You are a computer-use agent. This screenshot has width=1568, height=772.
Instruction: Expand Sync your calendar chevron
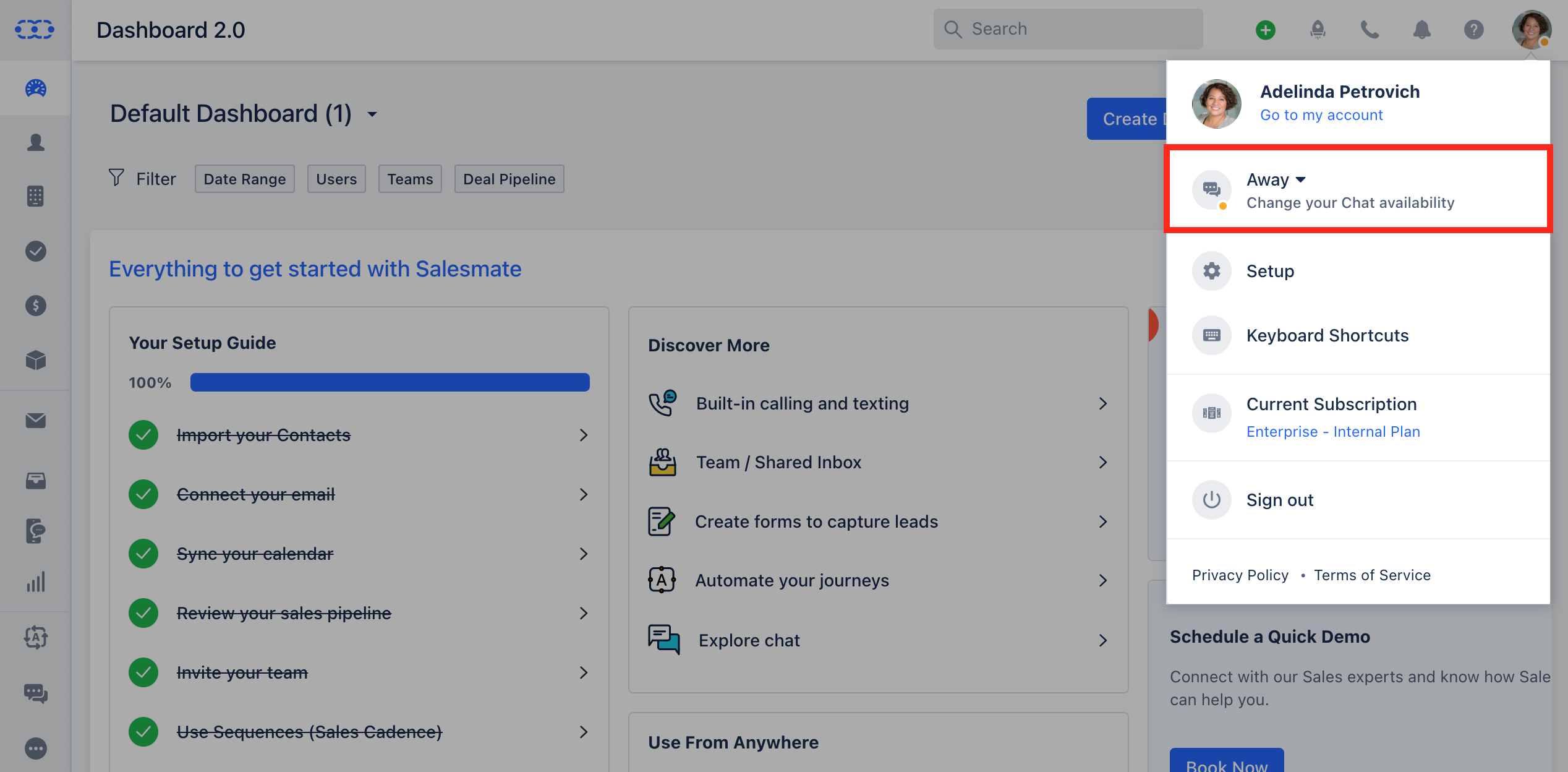[583, 554]
